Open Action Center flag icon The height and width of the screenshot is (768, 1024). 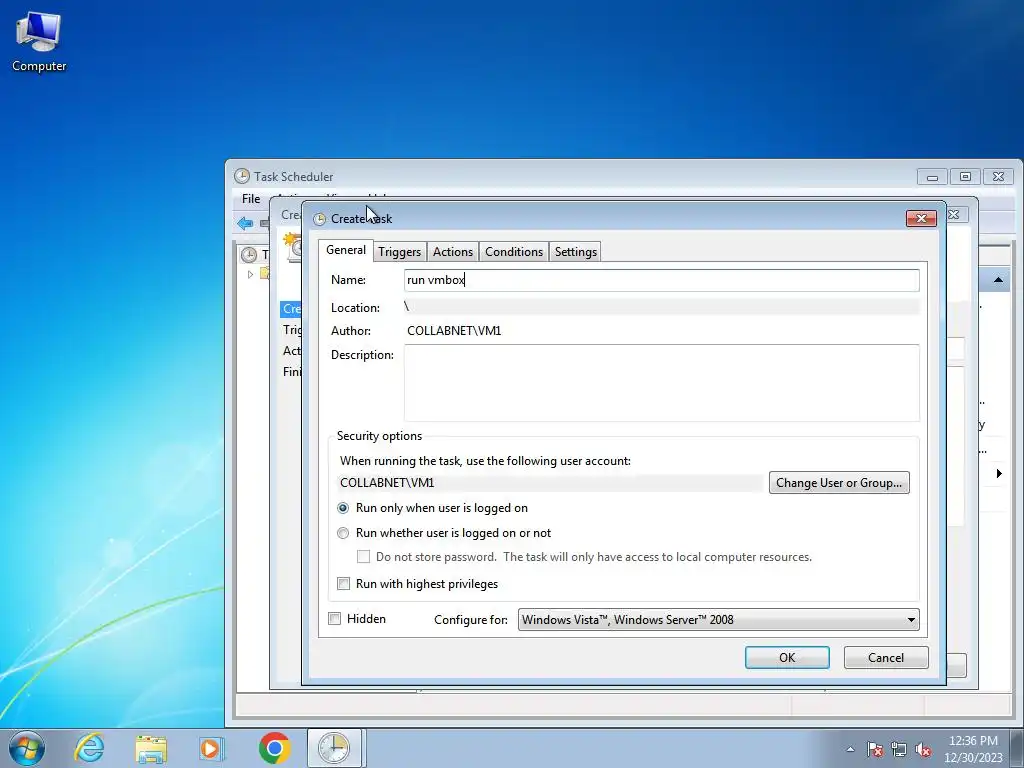[875, 749]
